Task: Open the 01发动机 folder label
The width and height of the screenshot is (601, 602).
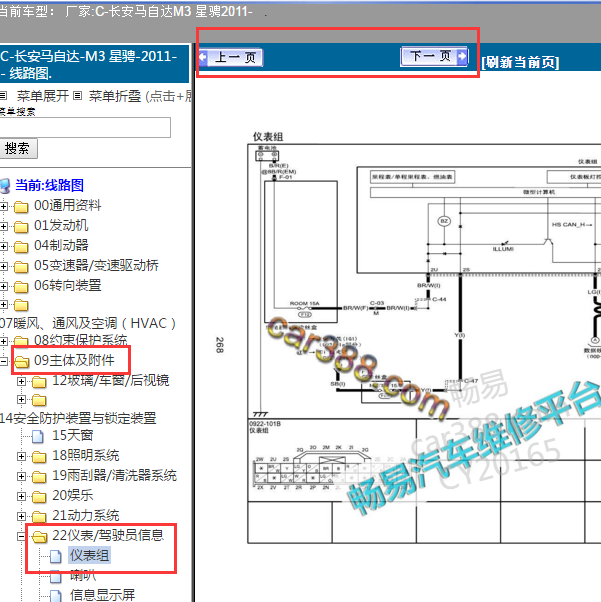Action: point(61,225)
